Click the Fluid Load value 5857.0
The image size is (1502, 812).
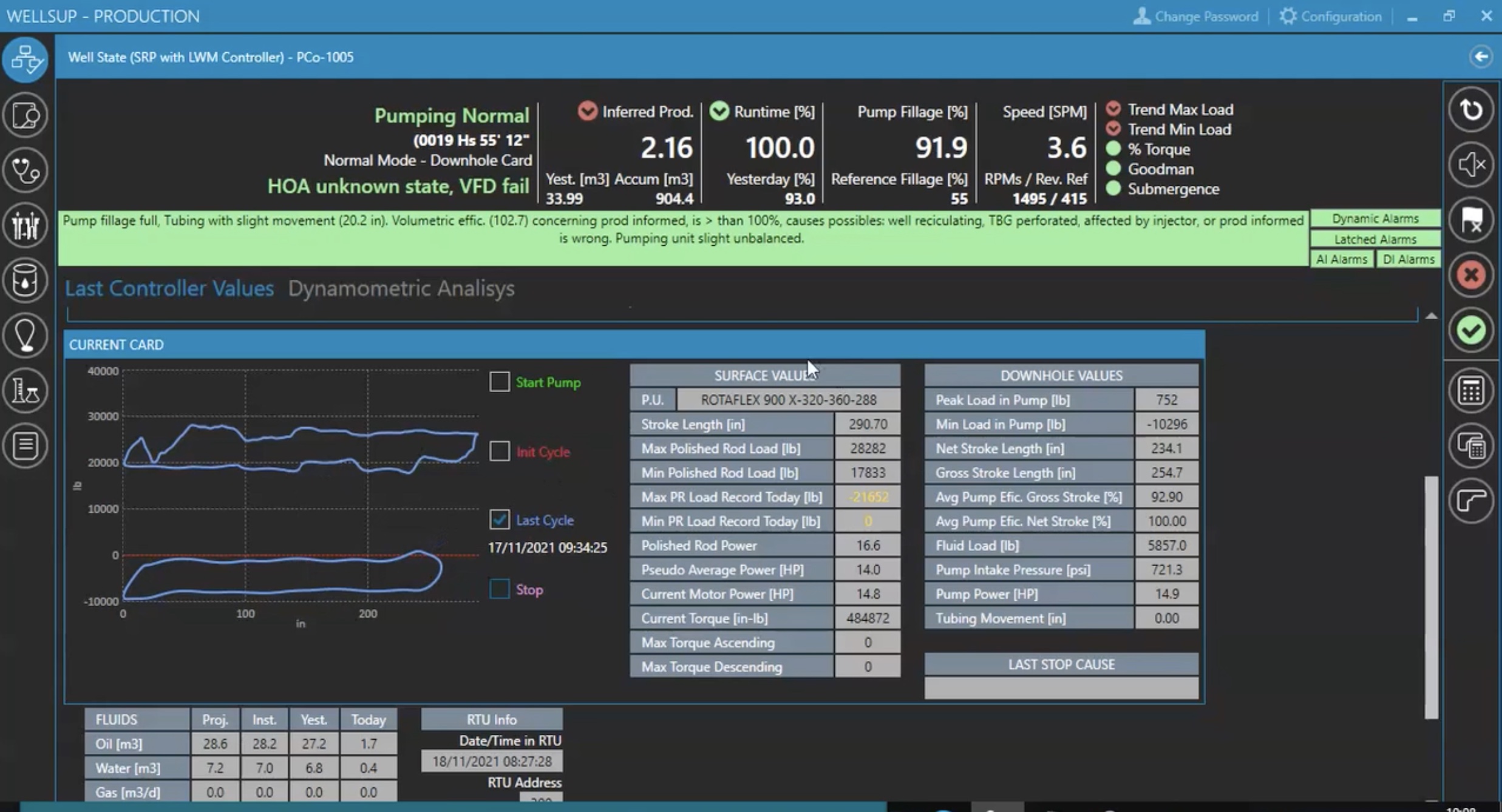tap(1166, 546)
